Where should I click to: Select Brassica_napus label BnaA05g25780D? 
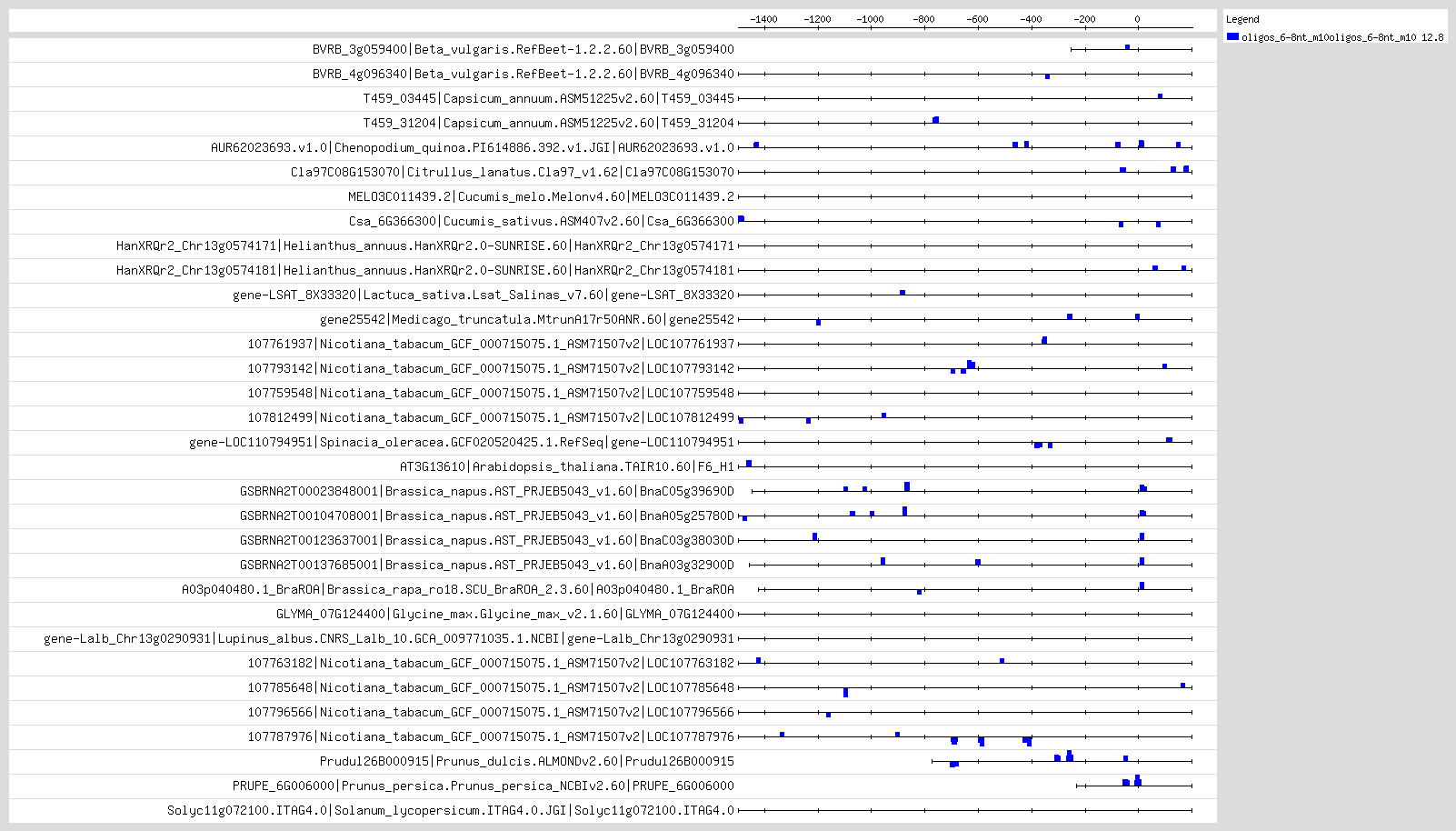pyautogui.click(x=487, y=516)
